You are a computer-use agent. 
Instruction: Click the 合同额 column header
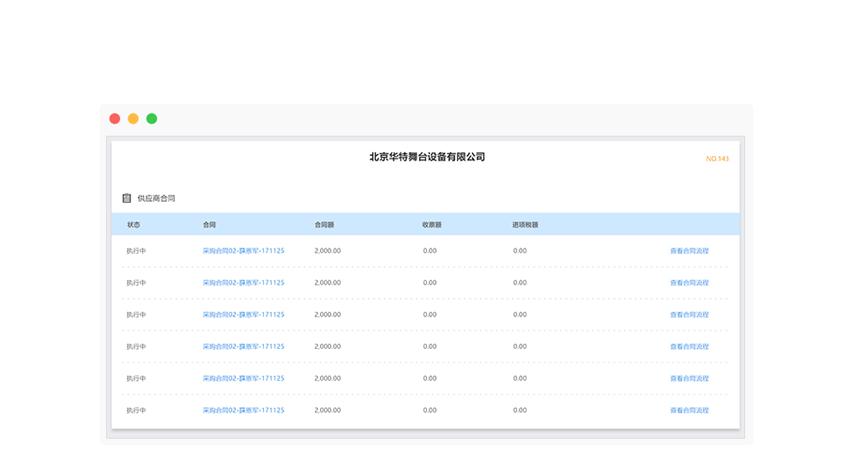click(x=324, y=225)
